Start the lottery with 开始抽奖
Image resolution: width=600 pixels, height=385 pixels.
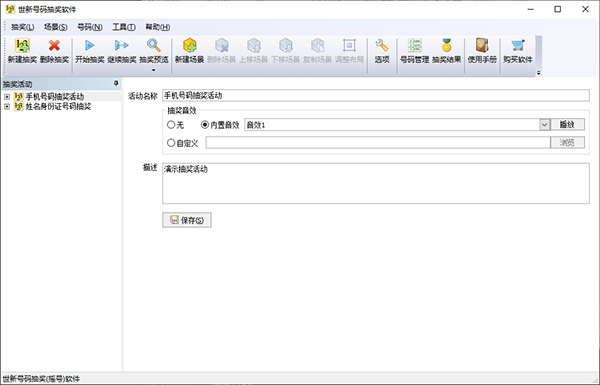point(90,46)
